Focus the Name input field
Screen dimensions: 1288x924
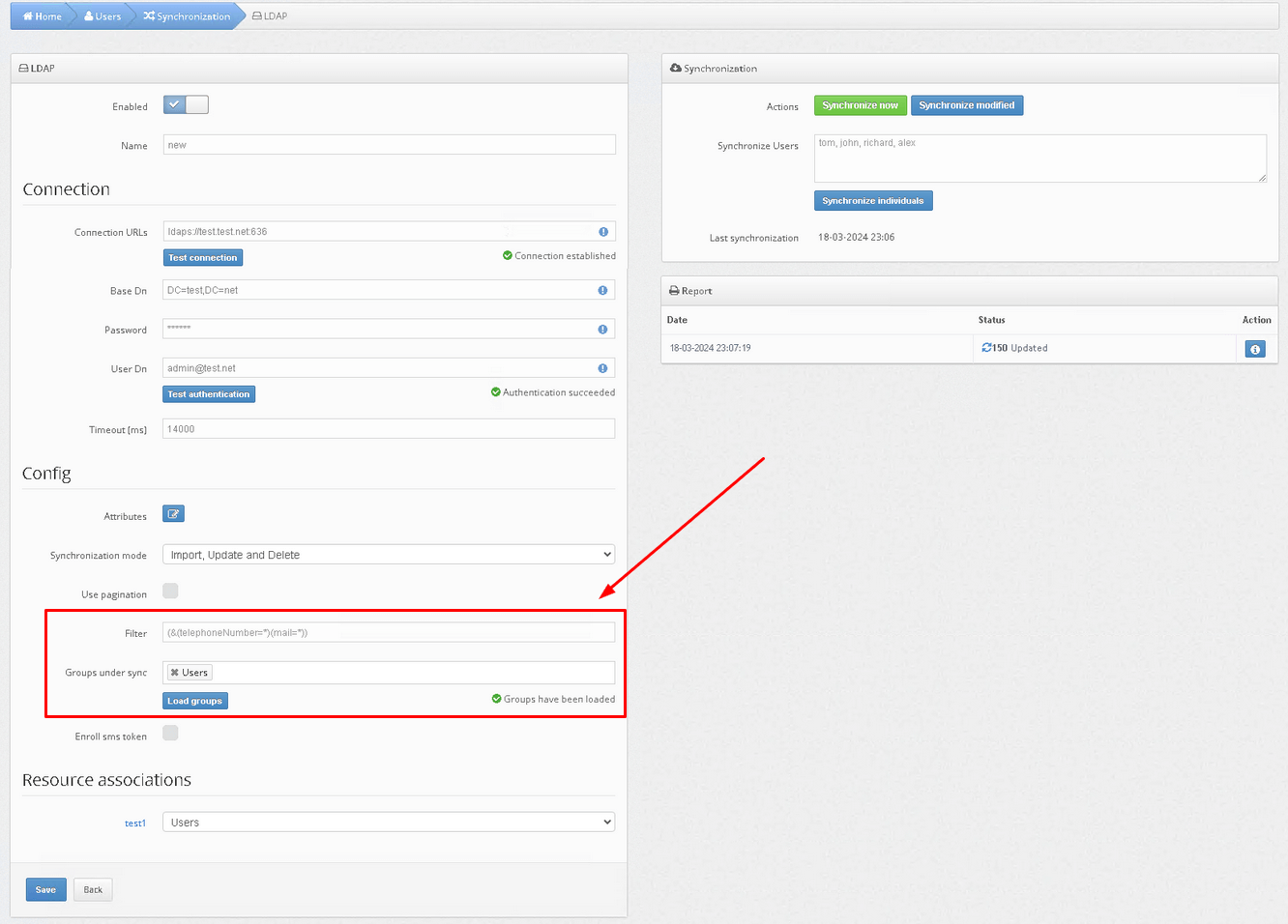click(389, 145)
